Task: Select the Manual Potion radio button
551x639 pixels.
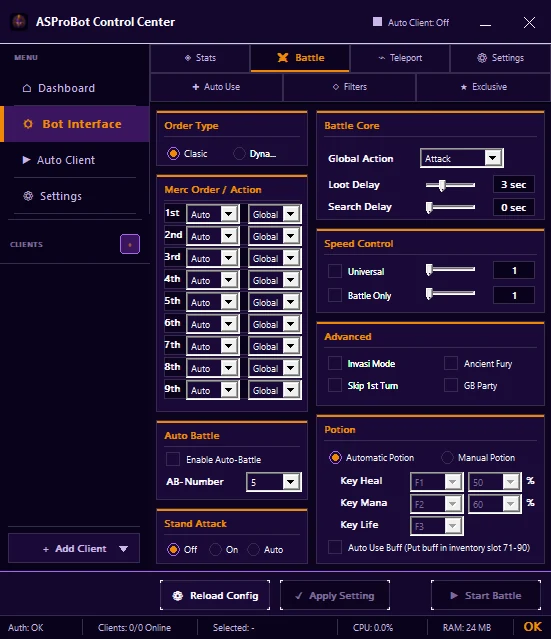Action: click(x=447, y=458)
